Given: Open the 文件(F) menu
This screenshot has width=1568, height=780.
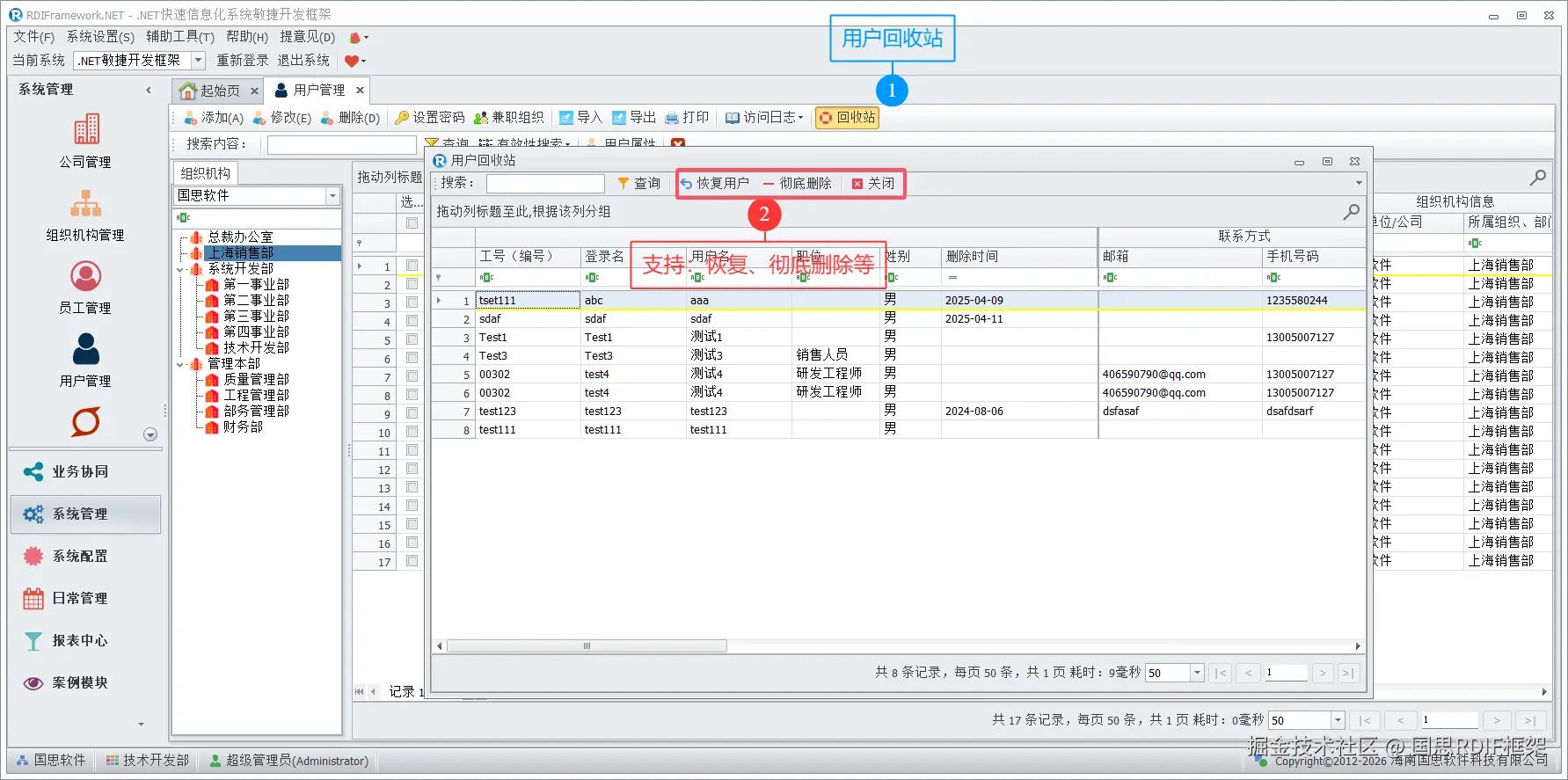Looking at the screenshot, I should [33, 37].
